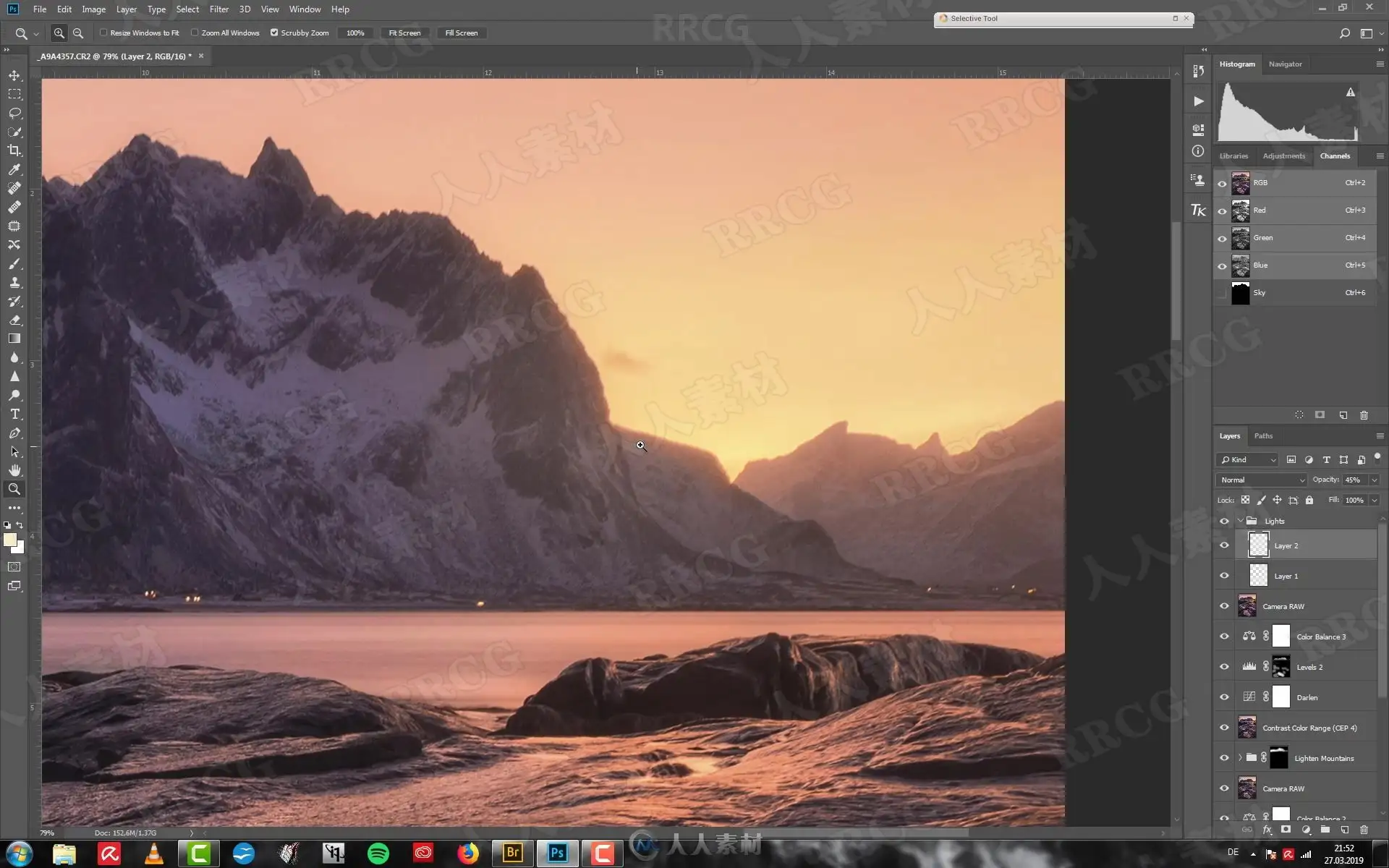This screenshot has width=1389, height=868.
Task: Select the Hand tool
Action: (x=14, y=470)
